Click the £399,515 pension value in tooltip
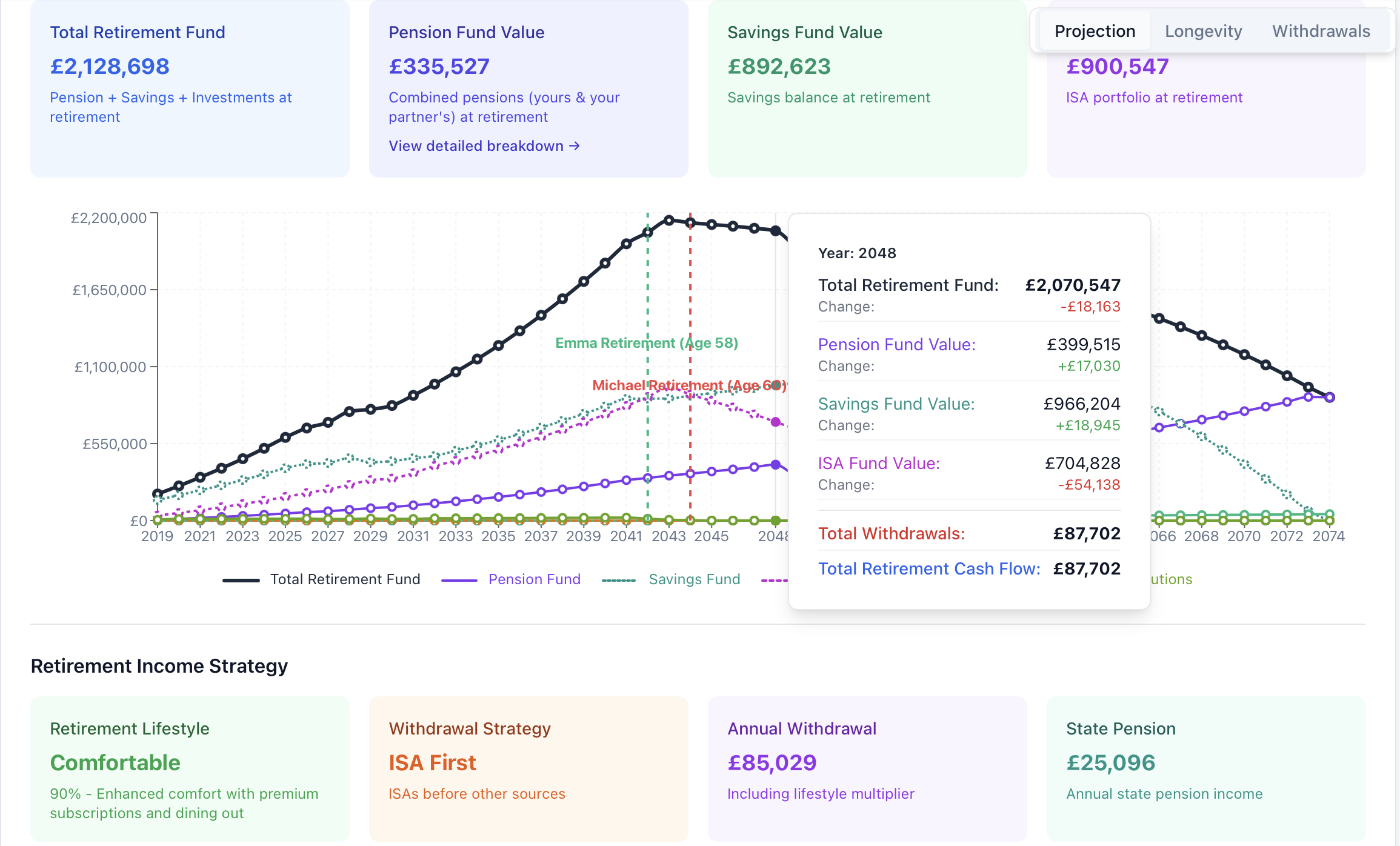1400x846 pixels. [x=1084, y=344]
